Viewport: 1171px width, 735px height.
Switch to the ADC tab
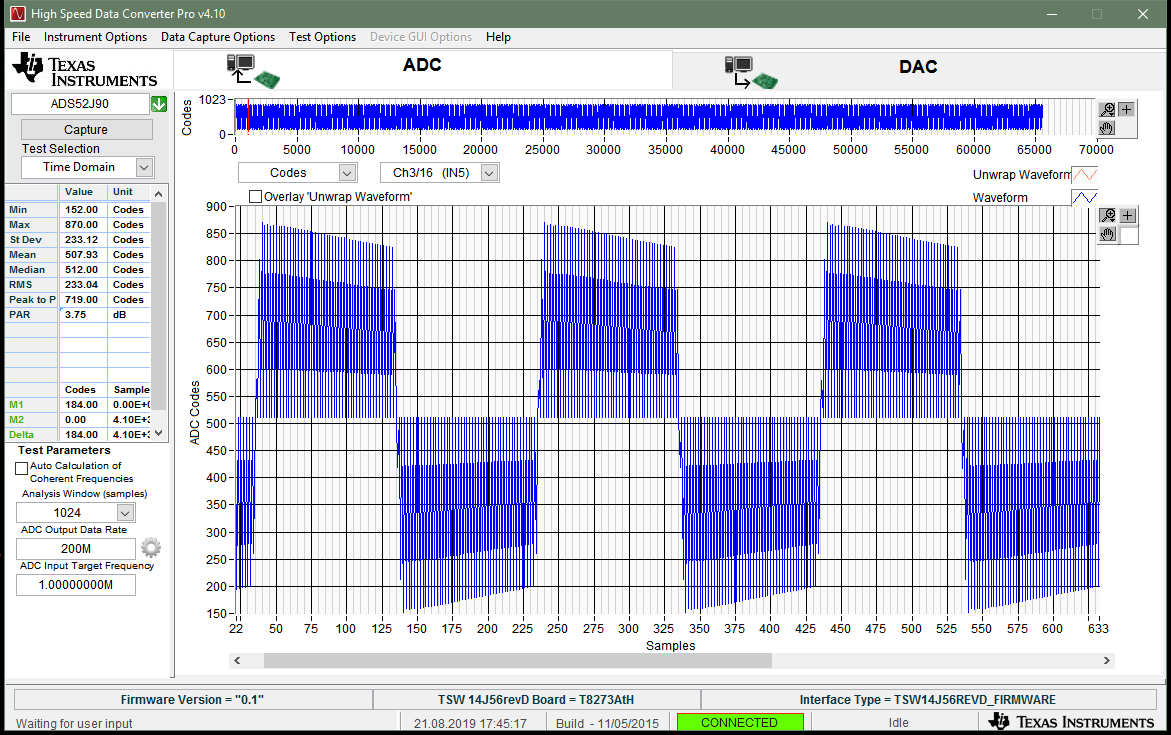point(423,70)
